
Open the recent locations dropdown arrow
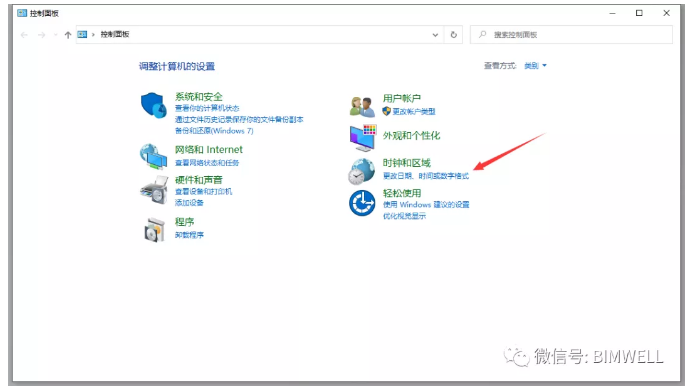click(x=55, y=35)
